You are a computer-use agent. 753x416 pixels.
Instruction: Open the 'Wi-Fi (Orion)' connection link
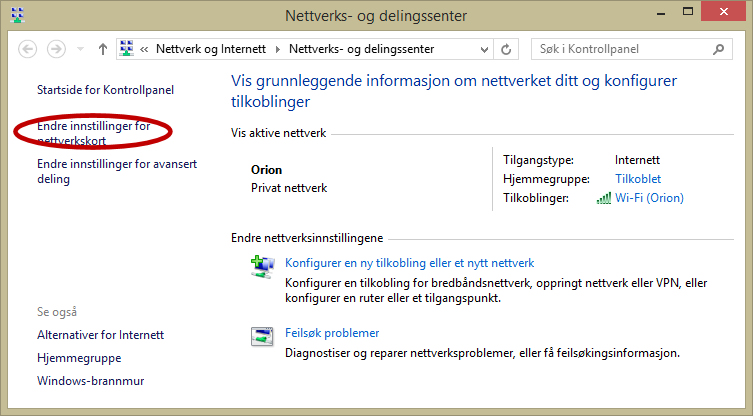[x=649, y=198]
